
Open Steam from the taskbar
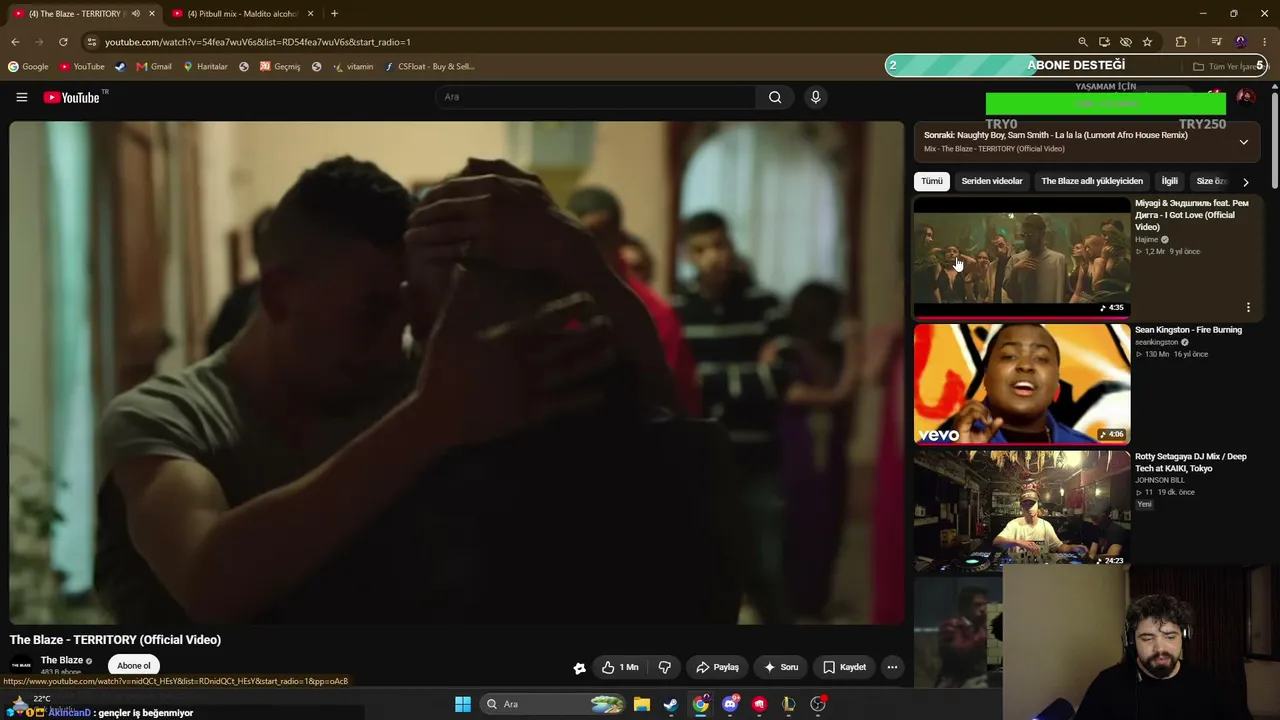click(x=670, y=704)
